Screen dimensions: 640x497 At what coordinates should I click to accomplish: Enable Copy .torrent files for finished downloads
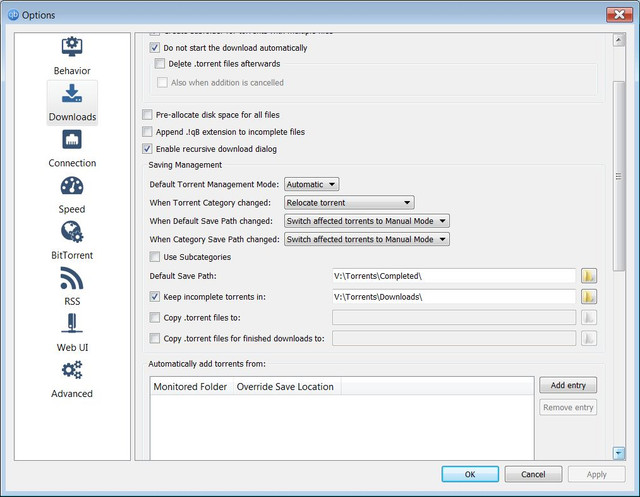pos(154,338)
